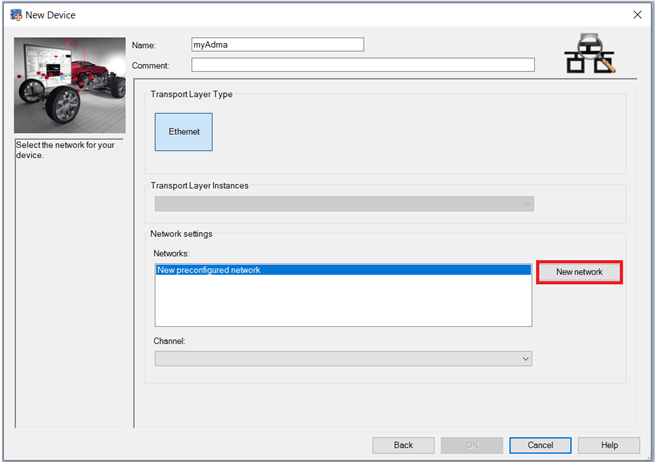Click the New network button
The width and height of the screenshot is (656, 462).
[579, 272]
